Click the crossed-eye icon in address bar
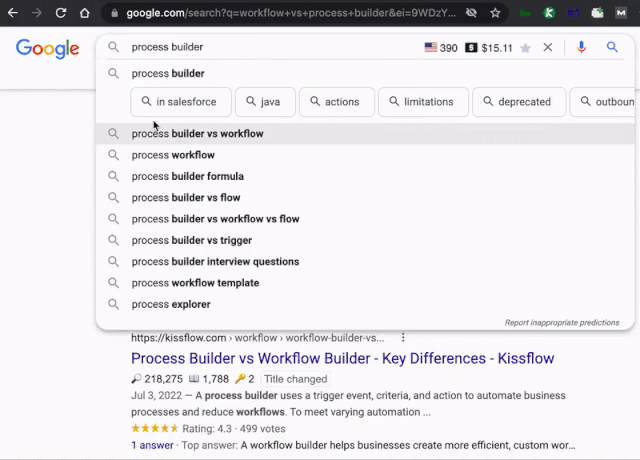The image size is (640, 460). pos(471,13)
